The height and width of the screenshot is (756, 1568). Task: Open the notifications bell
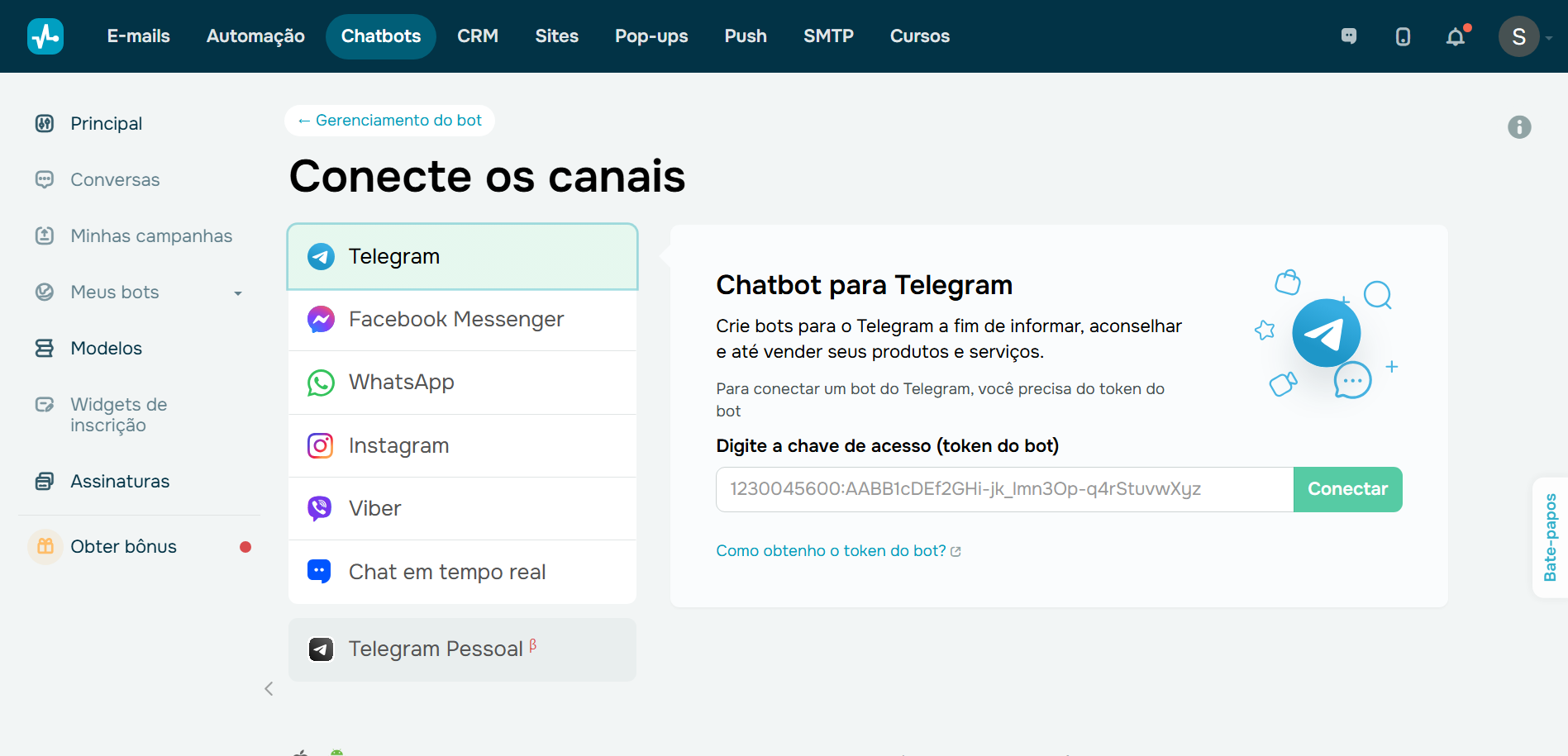pos(1455,36)
